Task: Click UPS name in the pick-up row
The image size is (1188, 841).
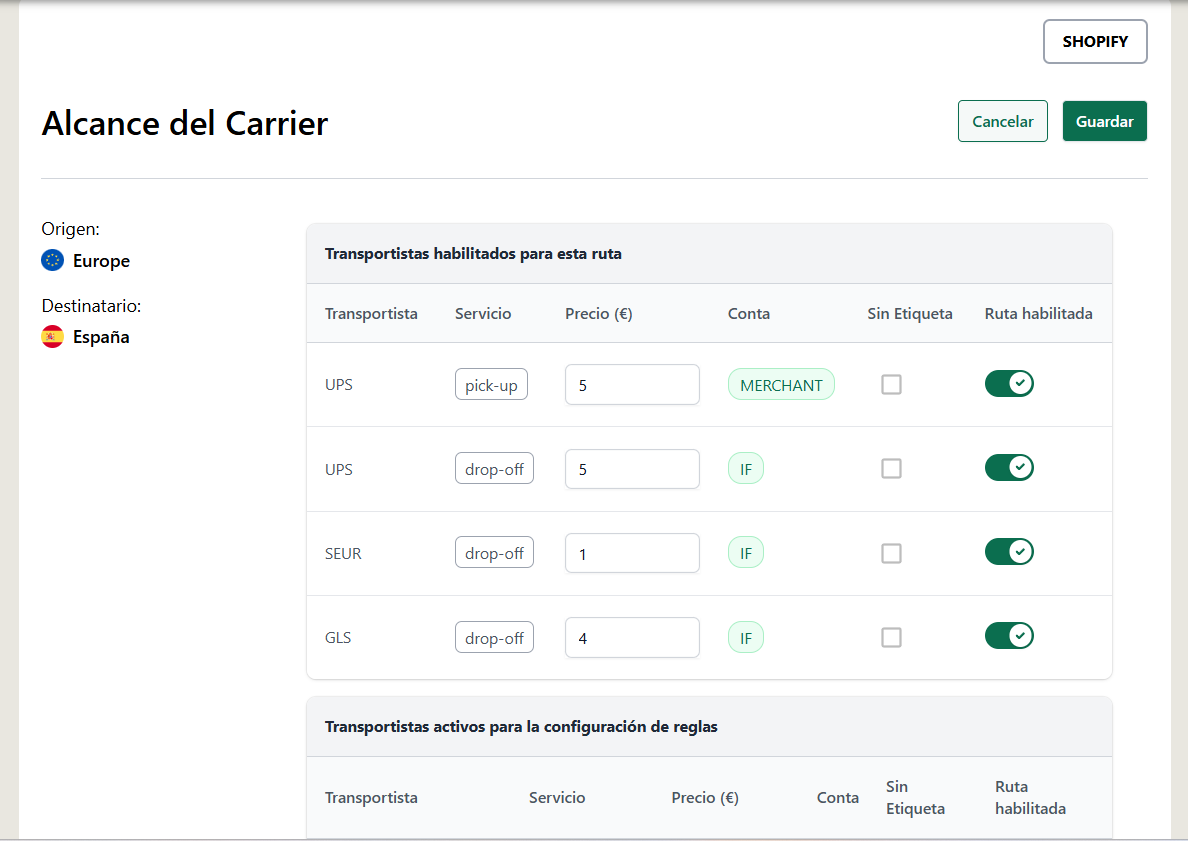Action: [338, 385]
